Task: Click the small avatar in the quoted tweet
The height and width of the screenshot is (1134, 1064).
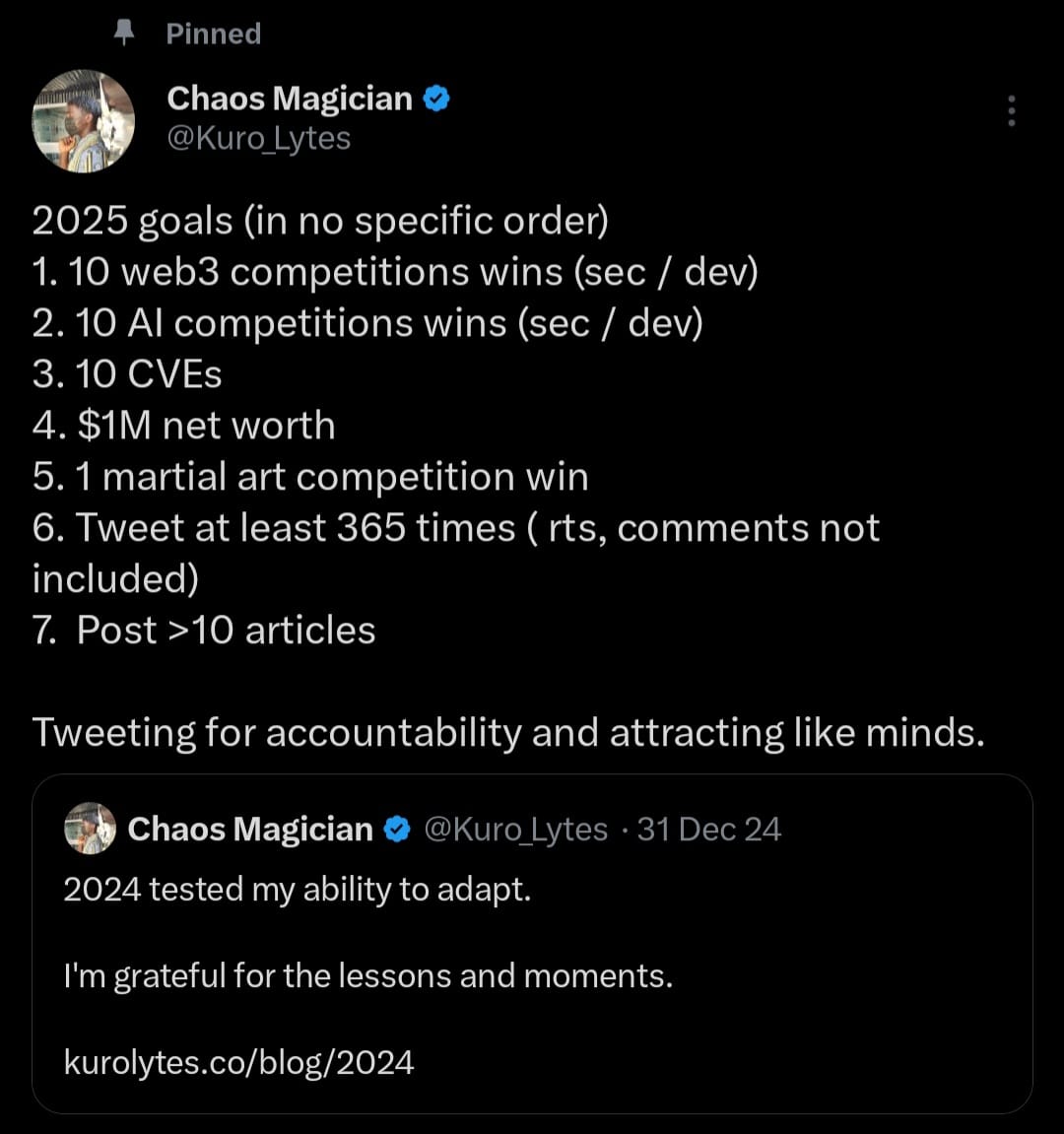Action: (90, 829)
